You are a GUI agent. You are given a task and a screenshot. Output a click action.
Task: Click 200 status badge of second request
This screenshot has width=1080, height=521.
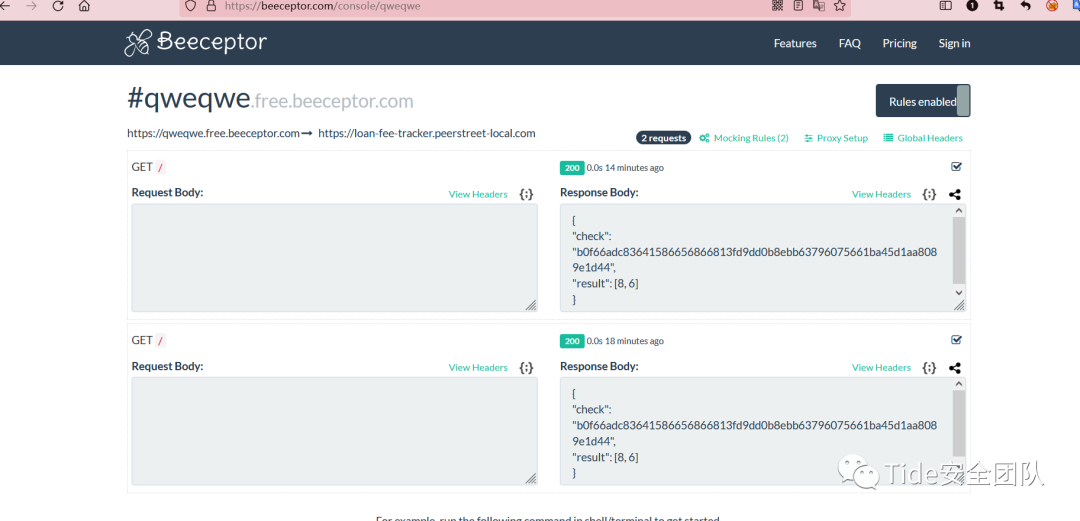click(x=572, y=340)
